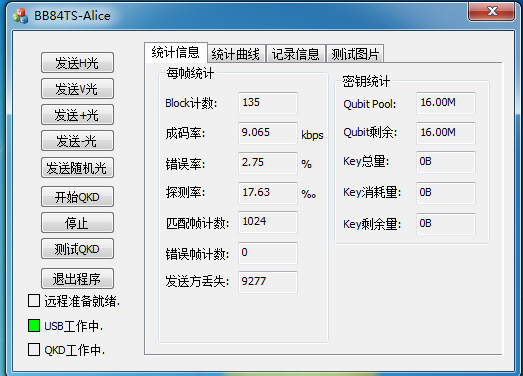Image resolution: width=523 pixels, height=376 pixels.
Task: Click the Qubit Pool field showing 16.00M
Action: (x=446, y=103)
